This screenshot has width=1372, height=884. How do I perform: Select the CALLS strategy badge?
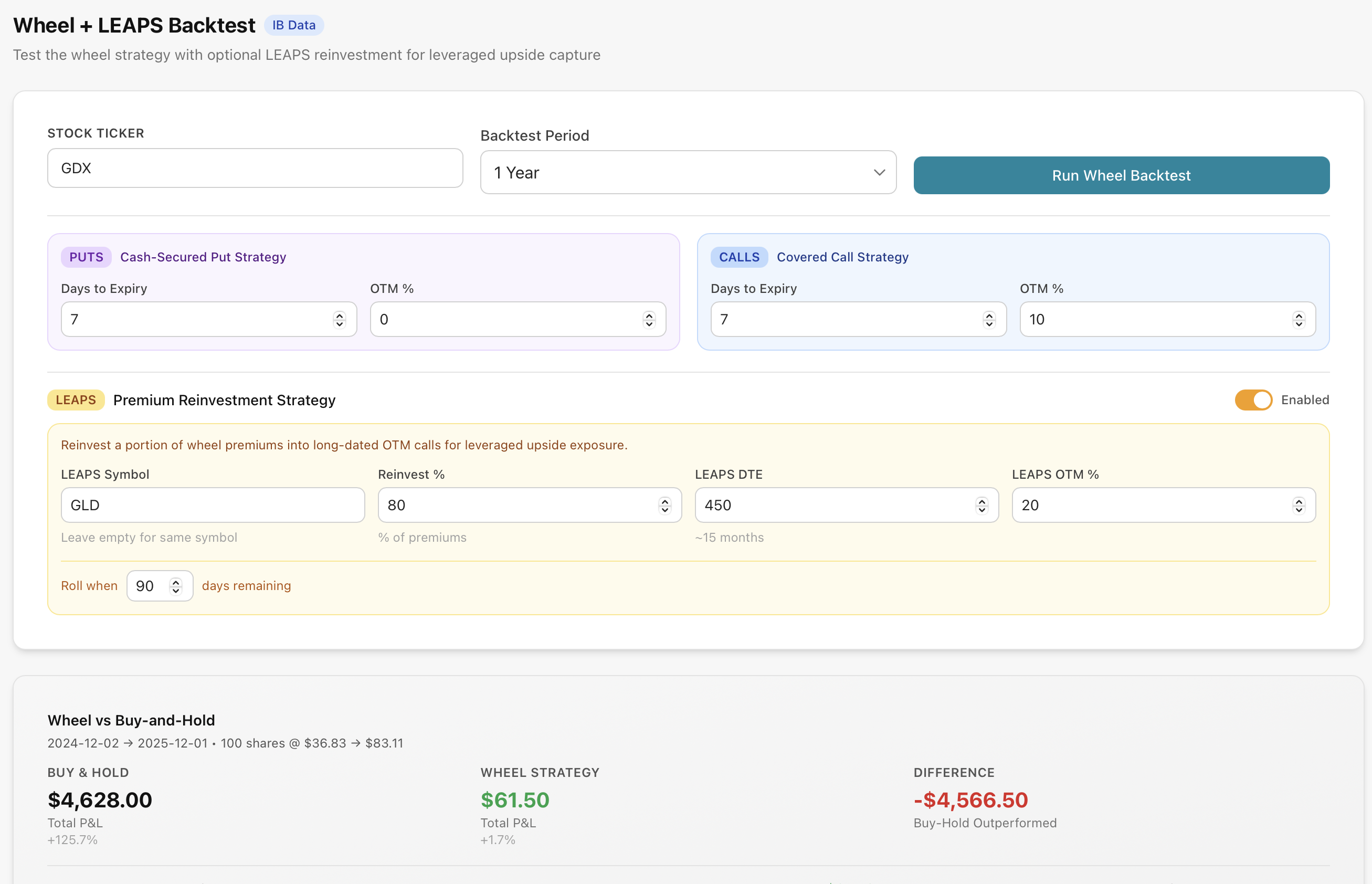pyautogui.click(x=738, y=257)
